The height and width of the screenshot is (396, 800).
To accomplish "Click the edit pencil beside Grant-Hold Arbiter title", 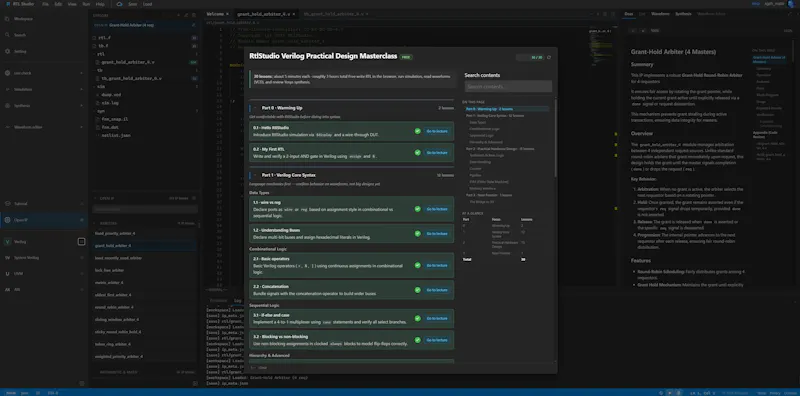I will pos(193,25).
